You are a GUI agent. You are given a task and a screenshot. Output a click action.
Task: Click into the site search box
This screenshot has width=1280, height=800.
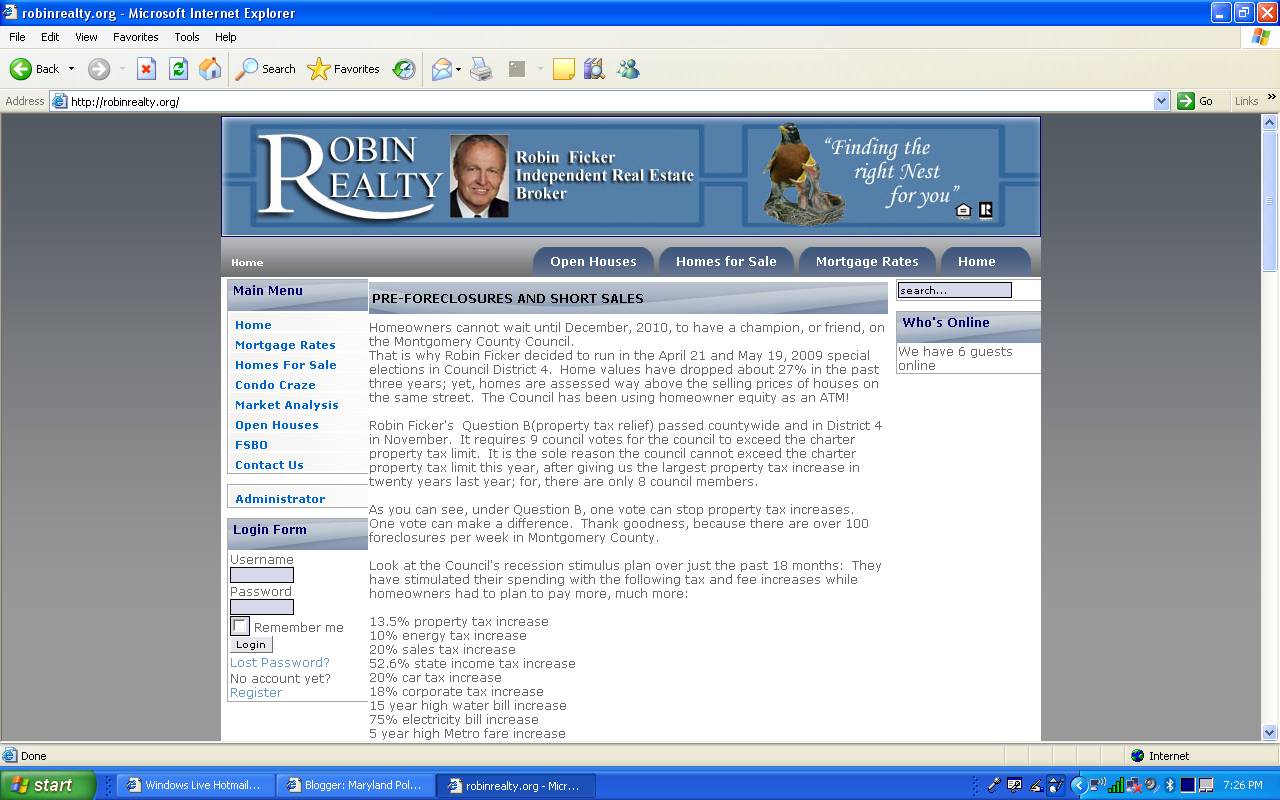pos(954,290)
